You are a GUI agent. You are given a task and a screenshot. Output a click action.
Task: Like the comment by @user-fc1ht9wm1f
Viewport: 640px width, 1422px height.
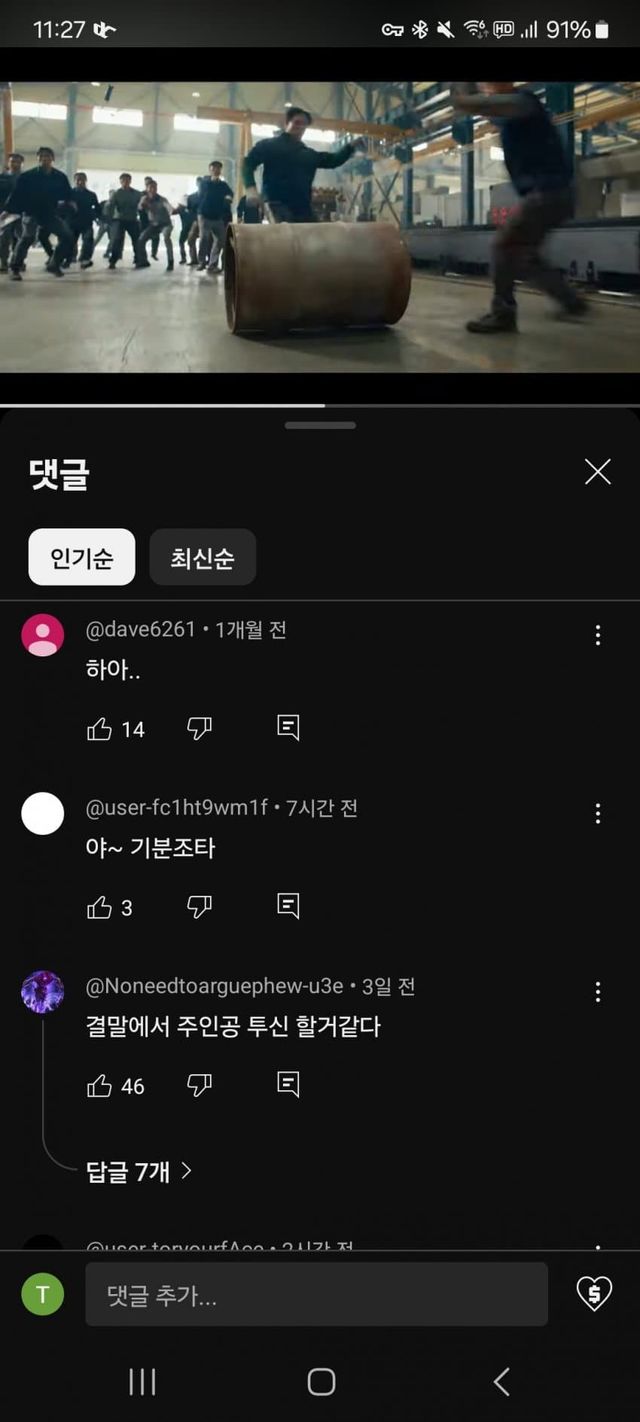100,907
